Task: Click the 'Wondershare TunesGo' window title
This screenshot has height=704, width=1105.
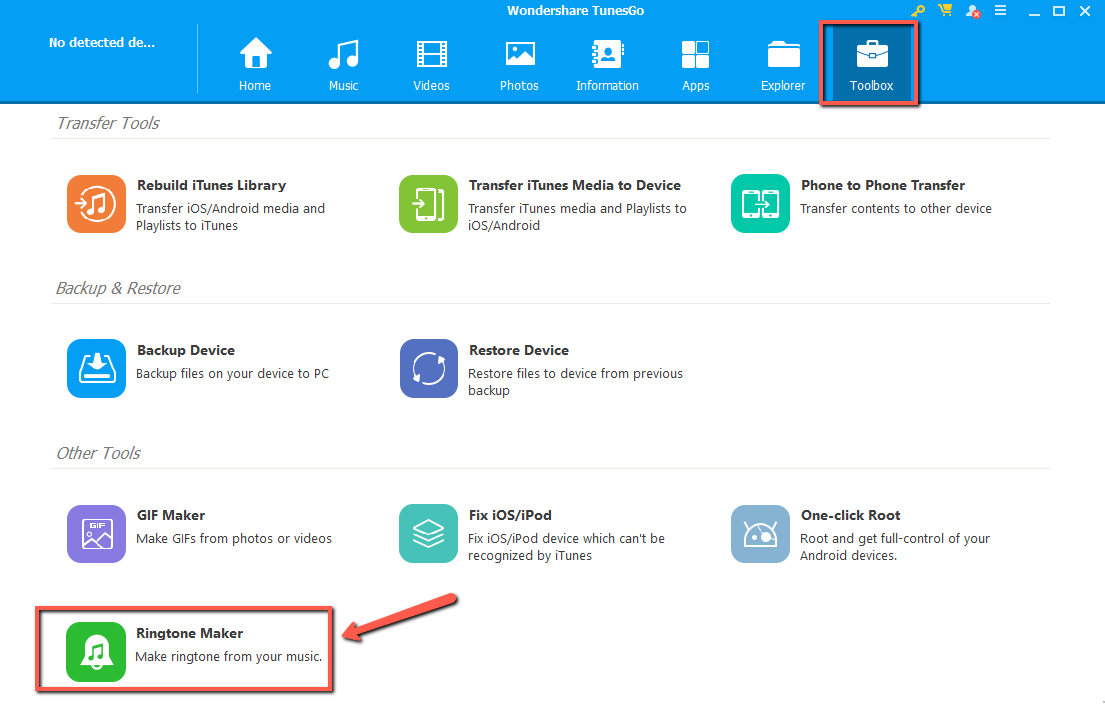Action: [x=576, y=11]
